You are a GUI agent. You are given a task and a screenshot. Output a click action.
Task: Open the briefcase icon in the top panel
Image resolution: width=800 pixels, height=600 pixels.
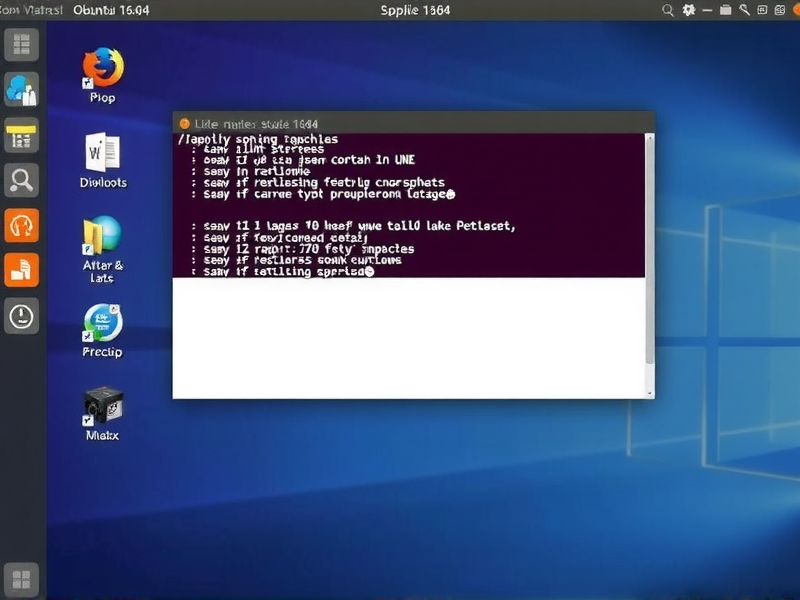[726, 10]
